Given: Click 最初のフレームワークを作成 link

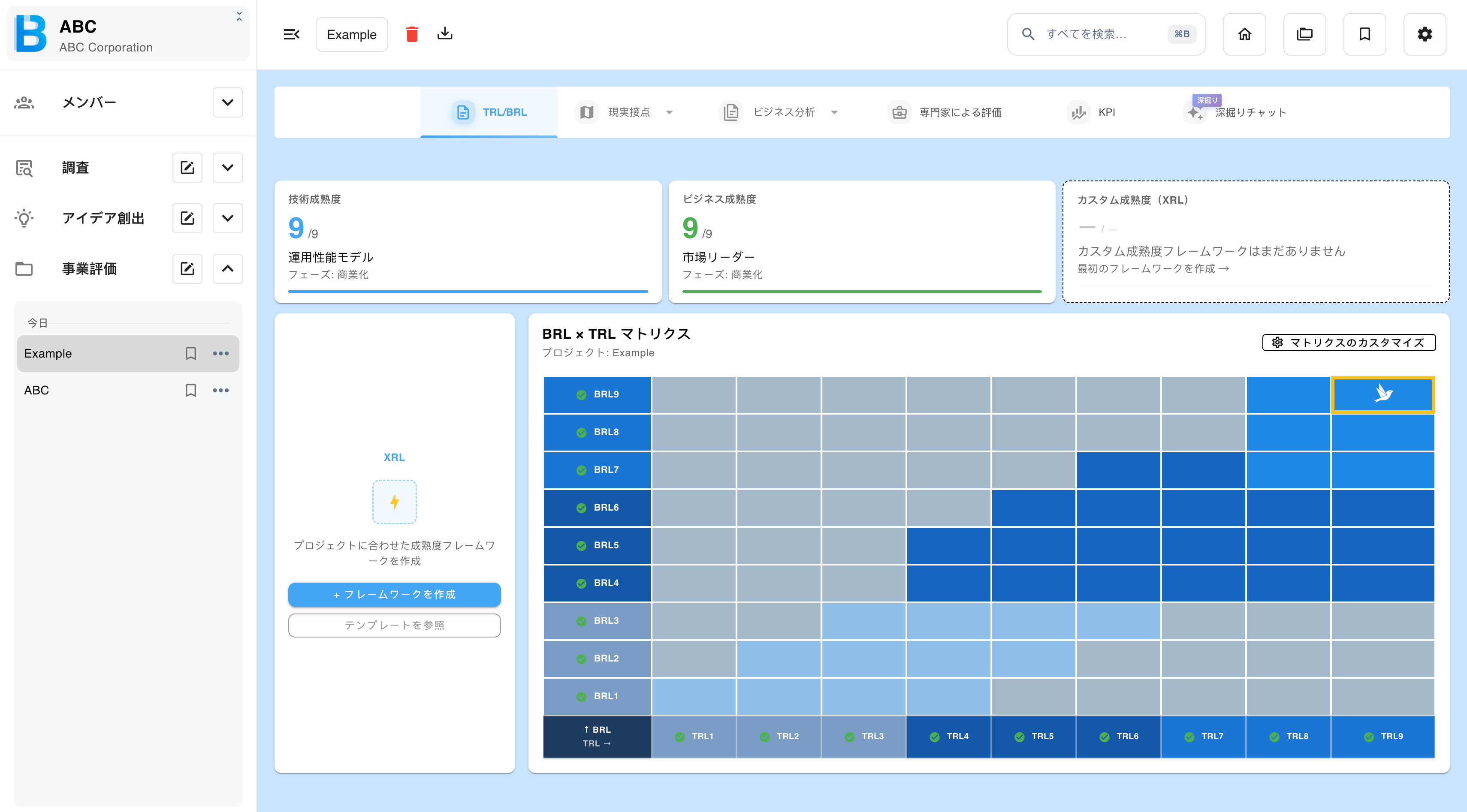Looking at the screenshot, I should (1153, 268).
